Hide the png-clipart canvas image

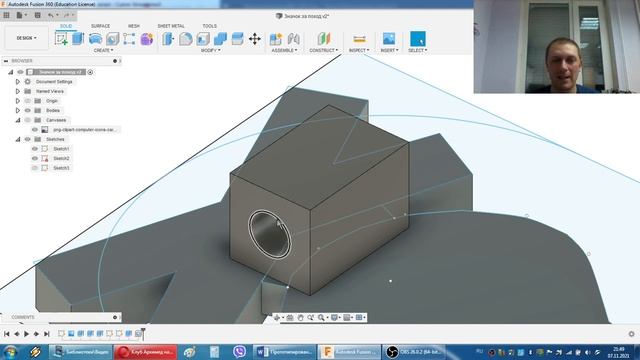coord(35,130)
